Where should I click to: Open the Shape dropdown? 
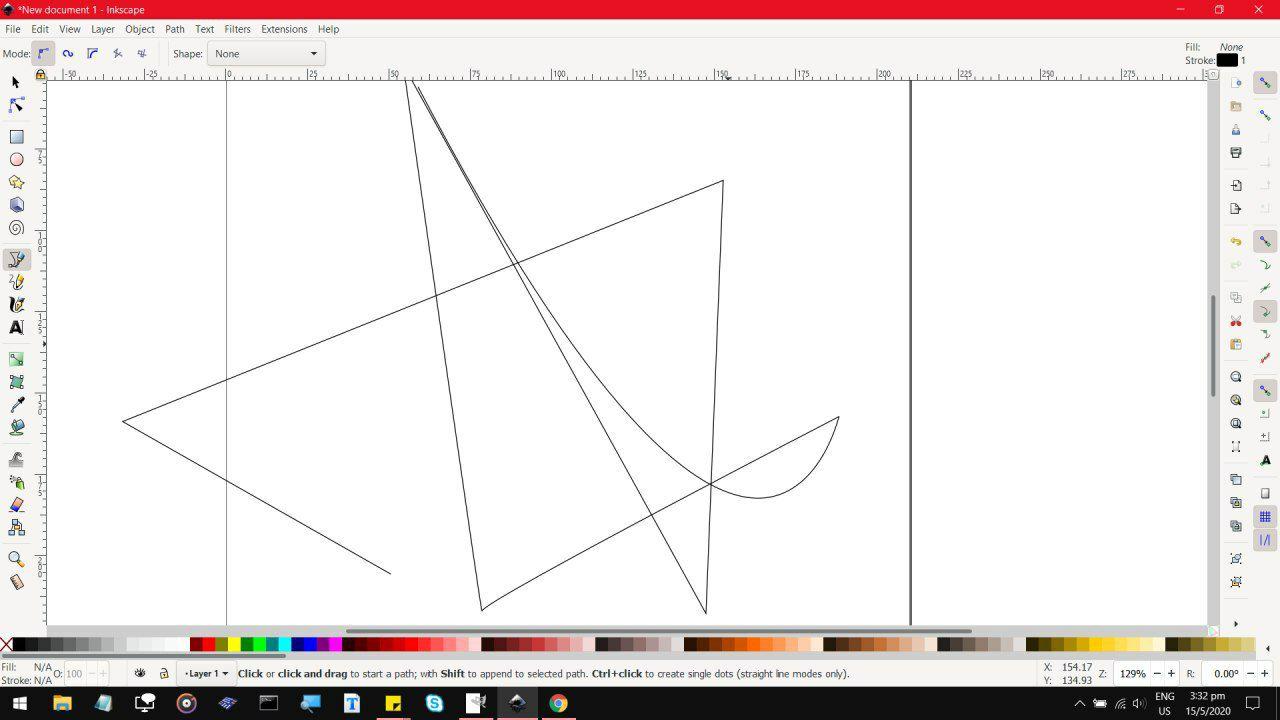point(266,54)
